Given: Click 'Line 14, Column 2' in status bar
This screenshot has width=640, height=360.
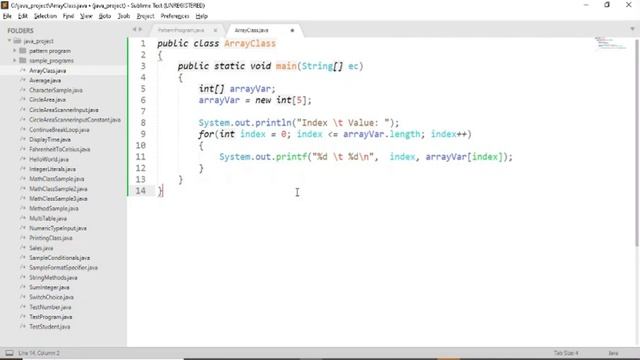Looking at the screenshot, I should (x=39, y=353).
